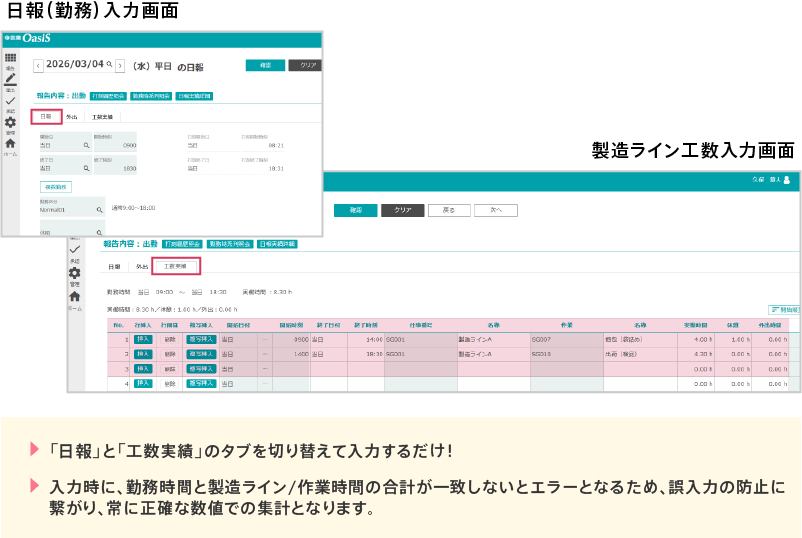
Task: Click the 製造ラインA name in row 1
Action: (x=475, y=340)
